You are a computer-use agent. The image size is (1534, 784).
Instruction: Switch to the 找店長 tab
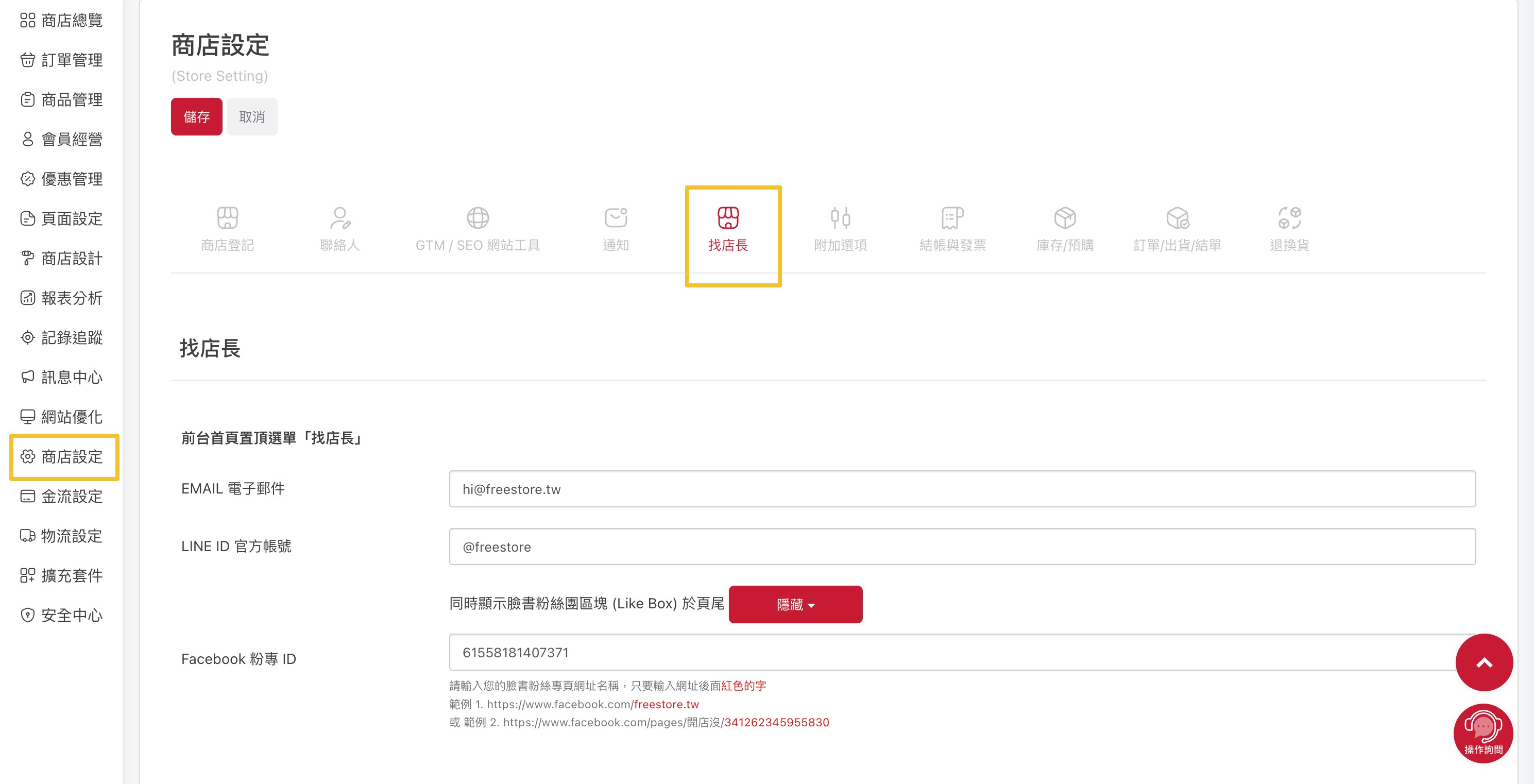coord(728,230)
